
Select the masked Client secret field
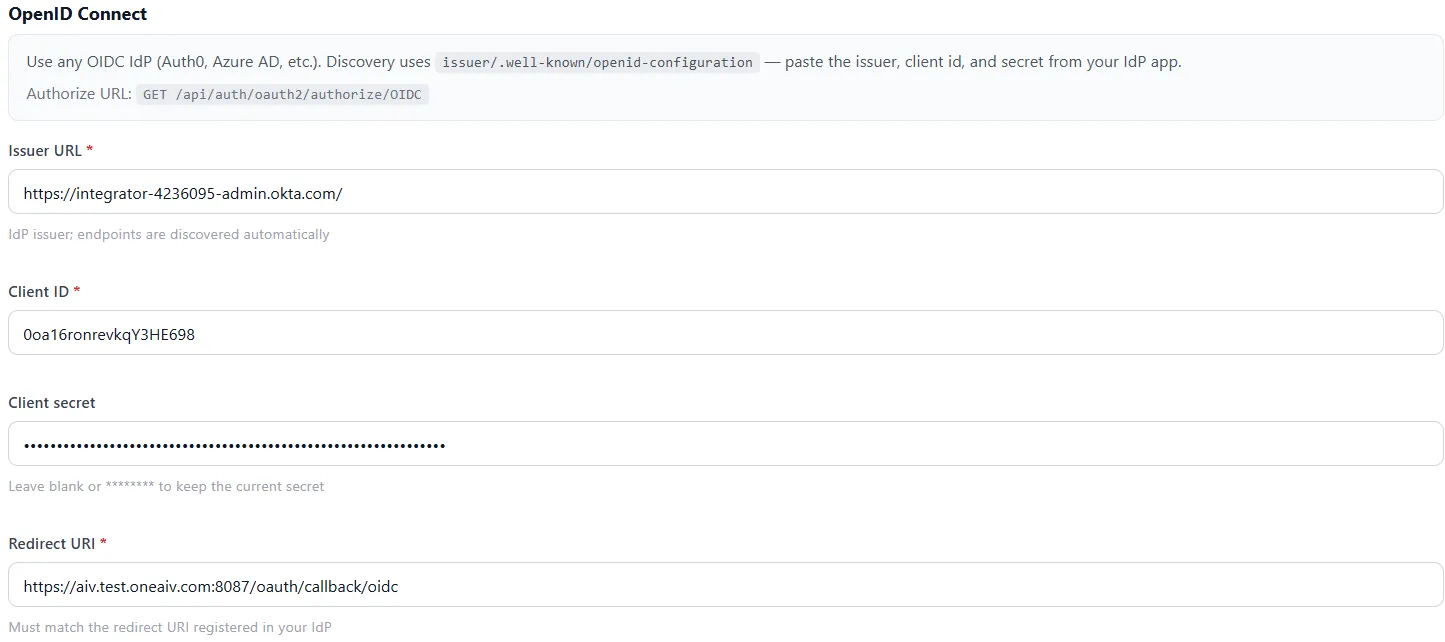click(725, 443)
